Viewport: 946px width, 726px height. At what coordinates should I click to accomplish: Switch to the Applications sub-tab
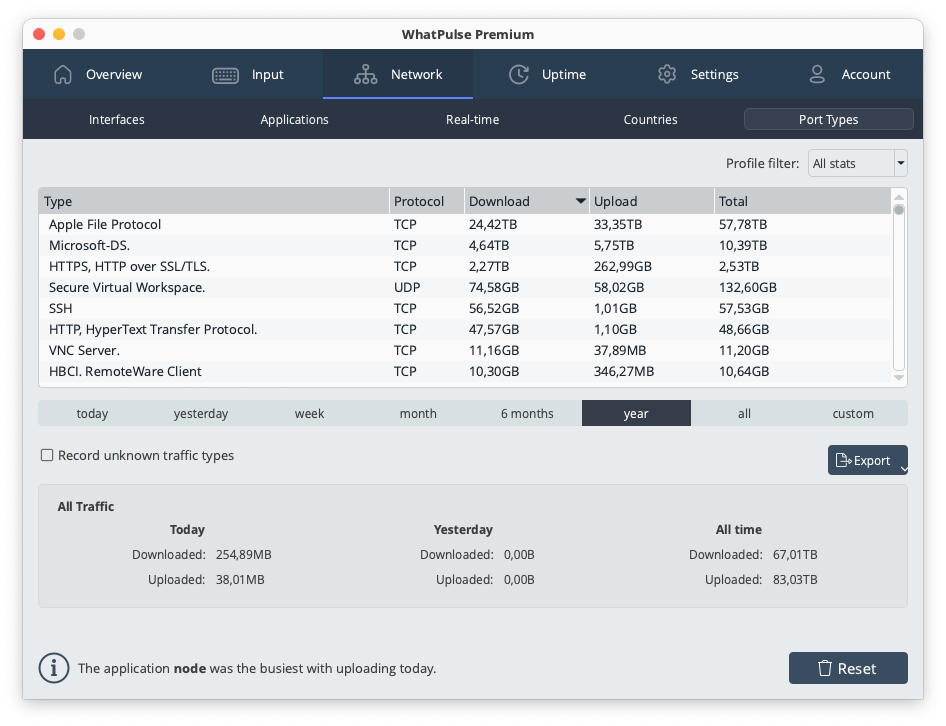pos(294,120)
